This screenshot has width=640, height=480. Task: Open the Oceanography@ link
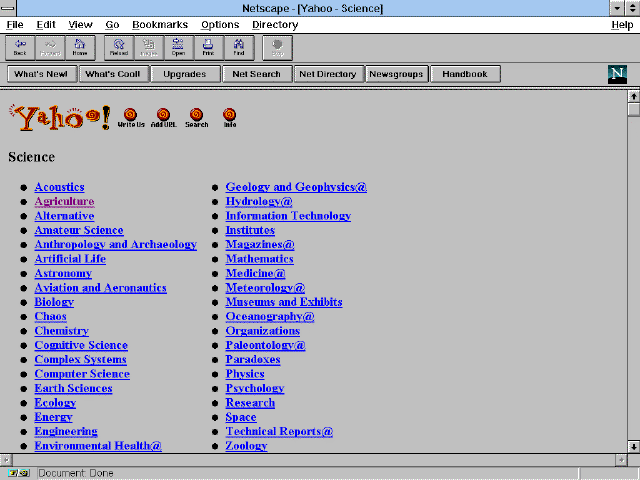[x=270, y=317]
